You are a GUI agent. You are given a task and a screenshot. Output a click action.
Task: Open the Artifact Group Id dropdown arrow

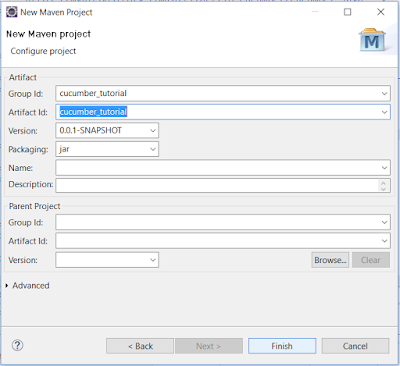(x=384, y=94)
